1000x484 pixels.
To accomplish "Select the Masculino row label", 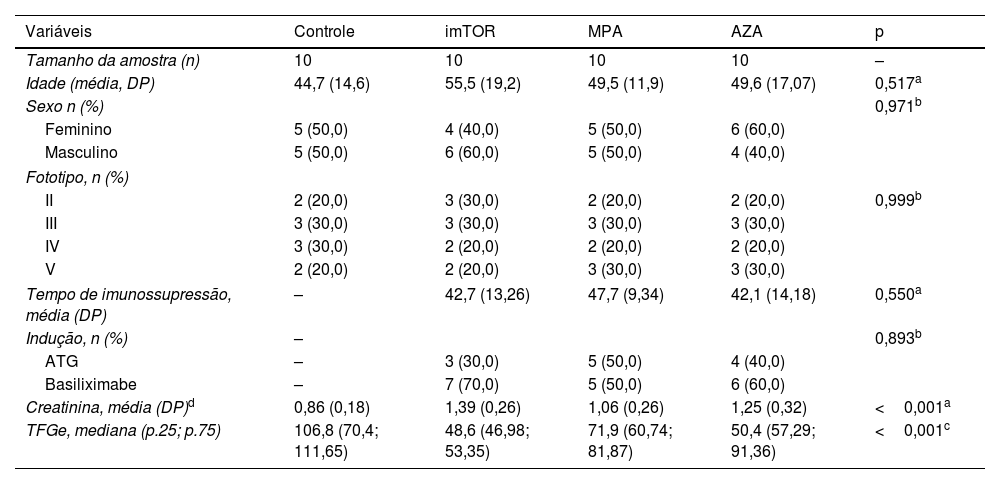I will (79, 152).
